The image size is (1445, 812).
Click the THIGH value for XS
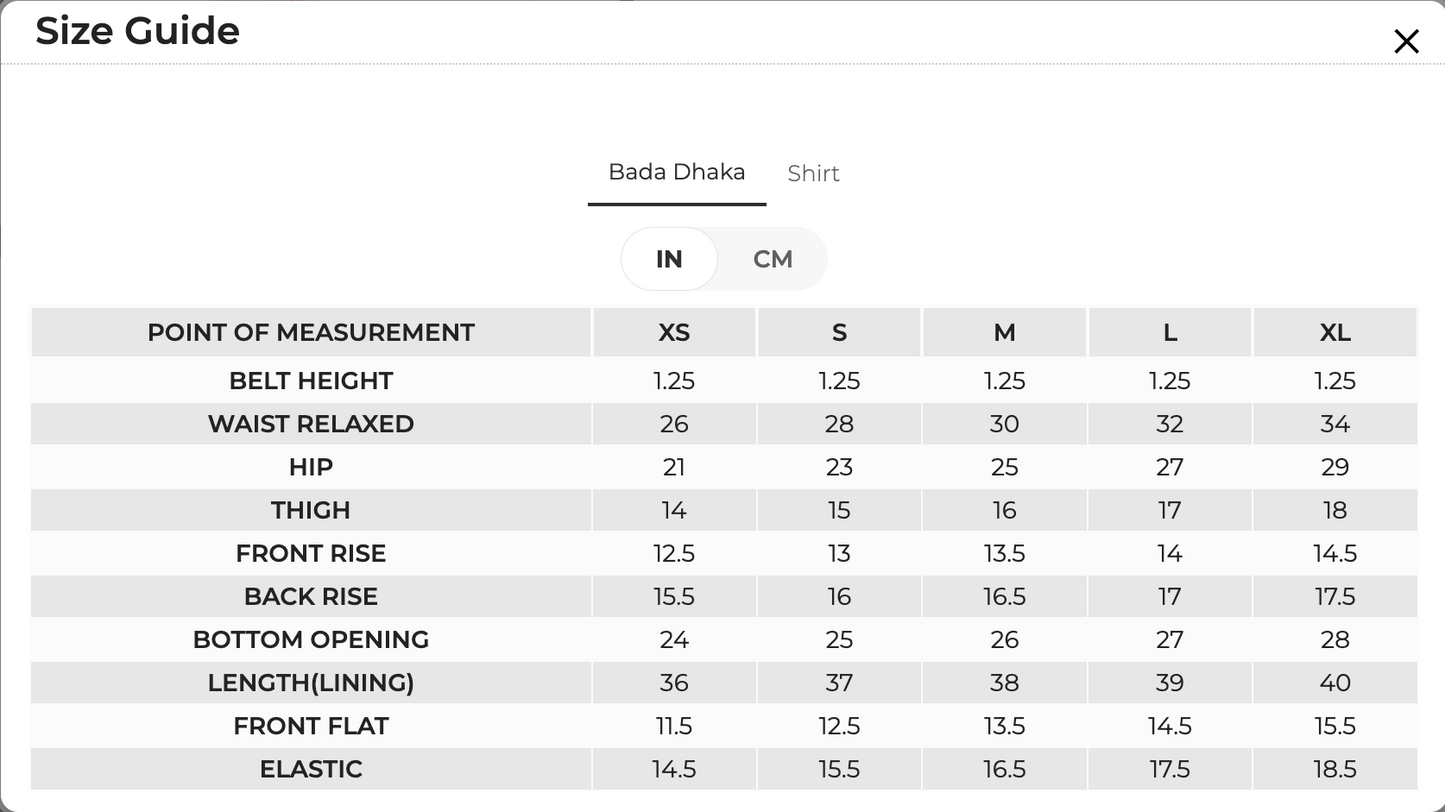[674, 510]
